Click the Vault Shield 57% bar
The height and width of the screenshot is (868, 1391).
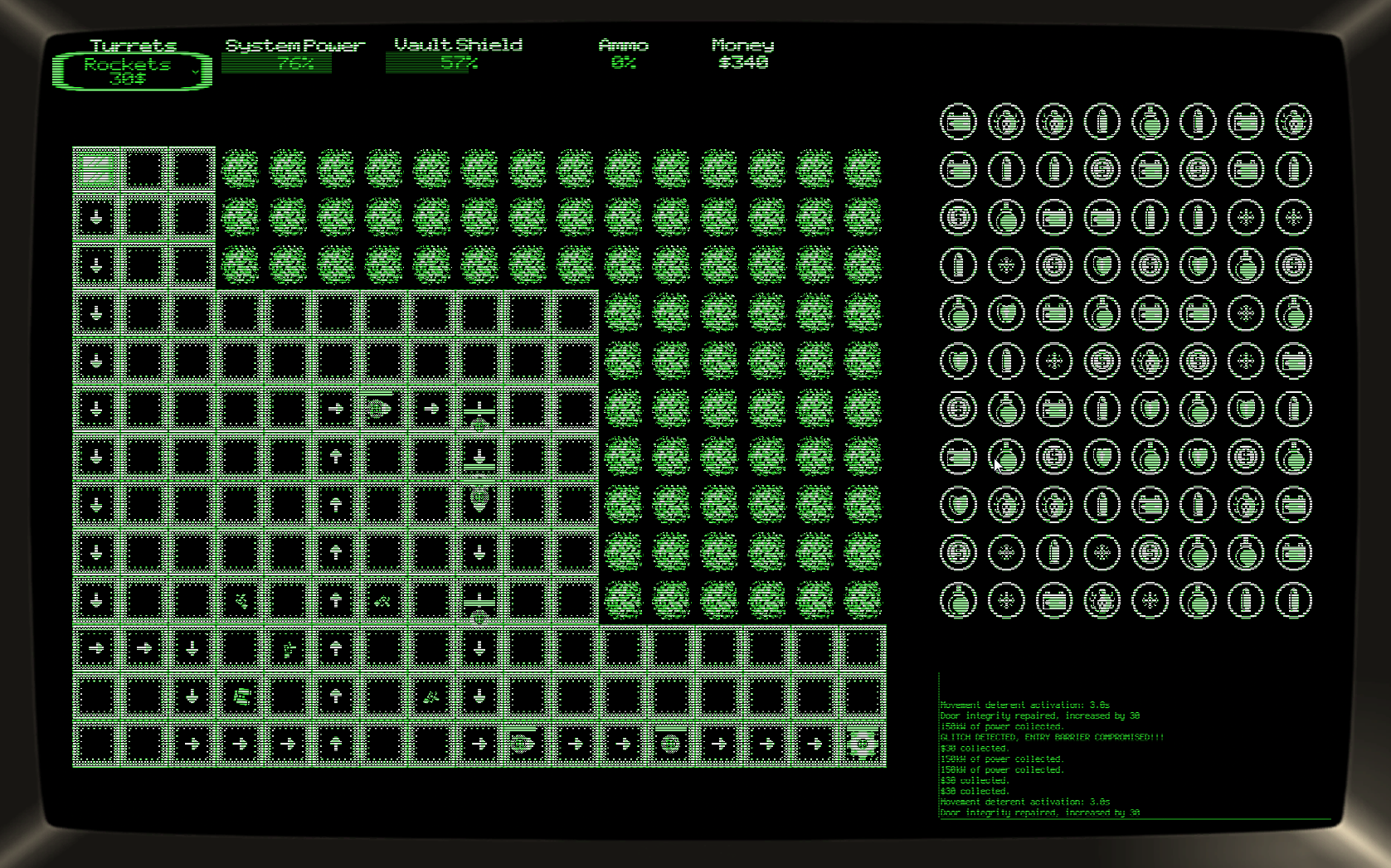pyautogui.click(x=459, y=63)
